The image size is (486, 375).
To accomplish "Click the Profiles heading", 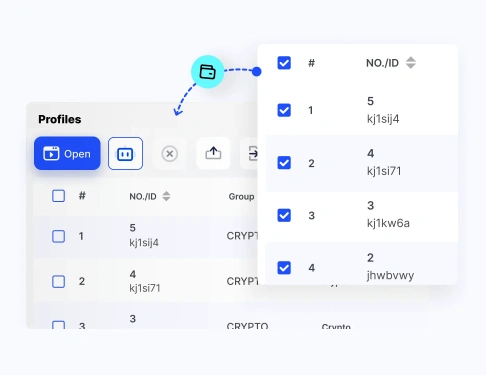I will click(x=60, y=119).
